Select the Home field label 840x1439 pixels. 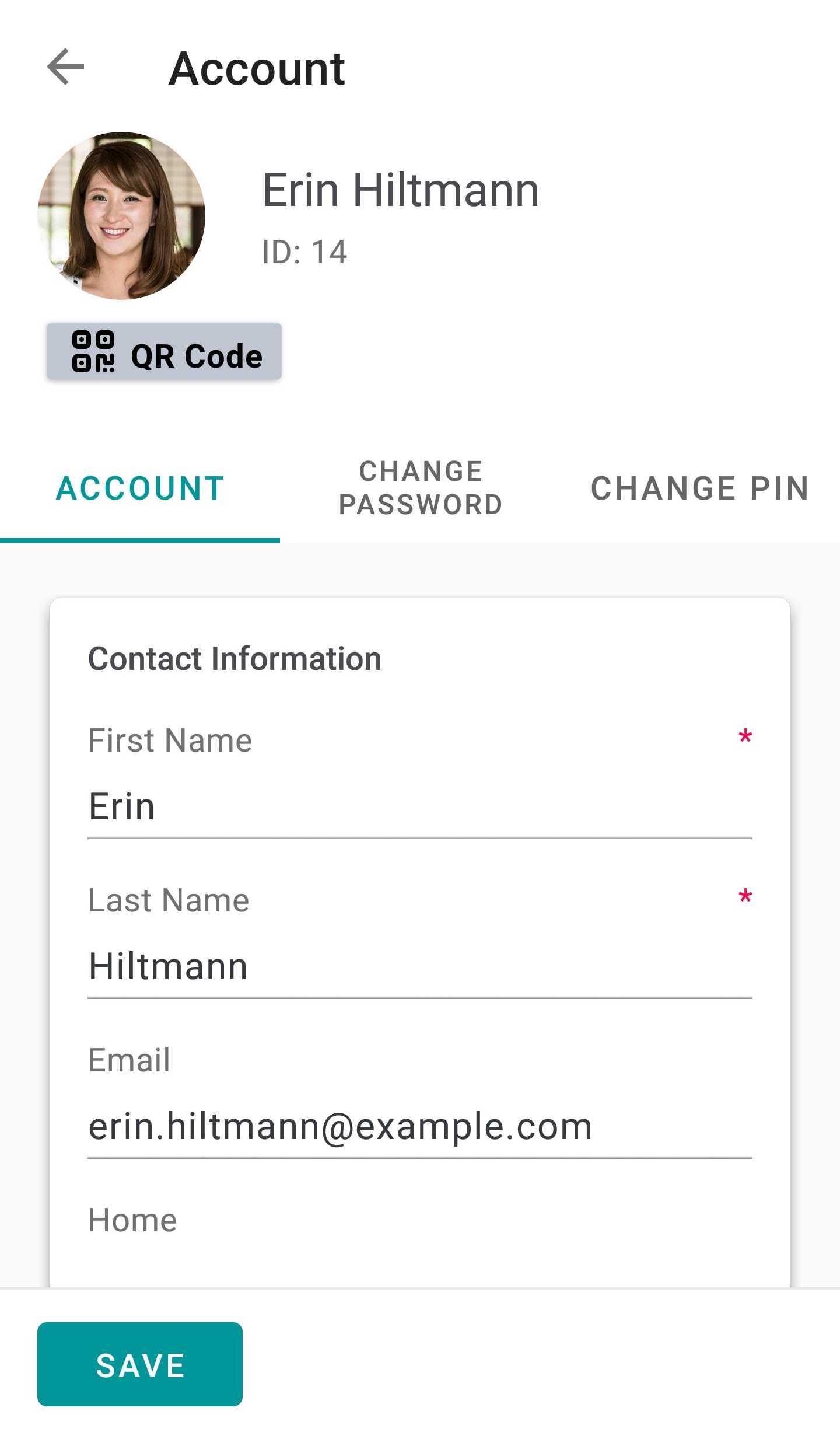click(132, 1220)
